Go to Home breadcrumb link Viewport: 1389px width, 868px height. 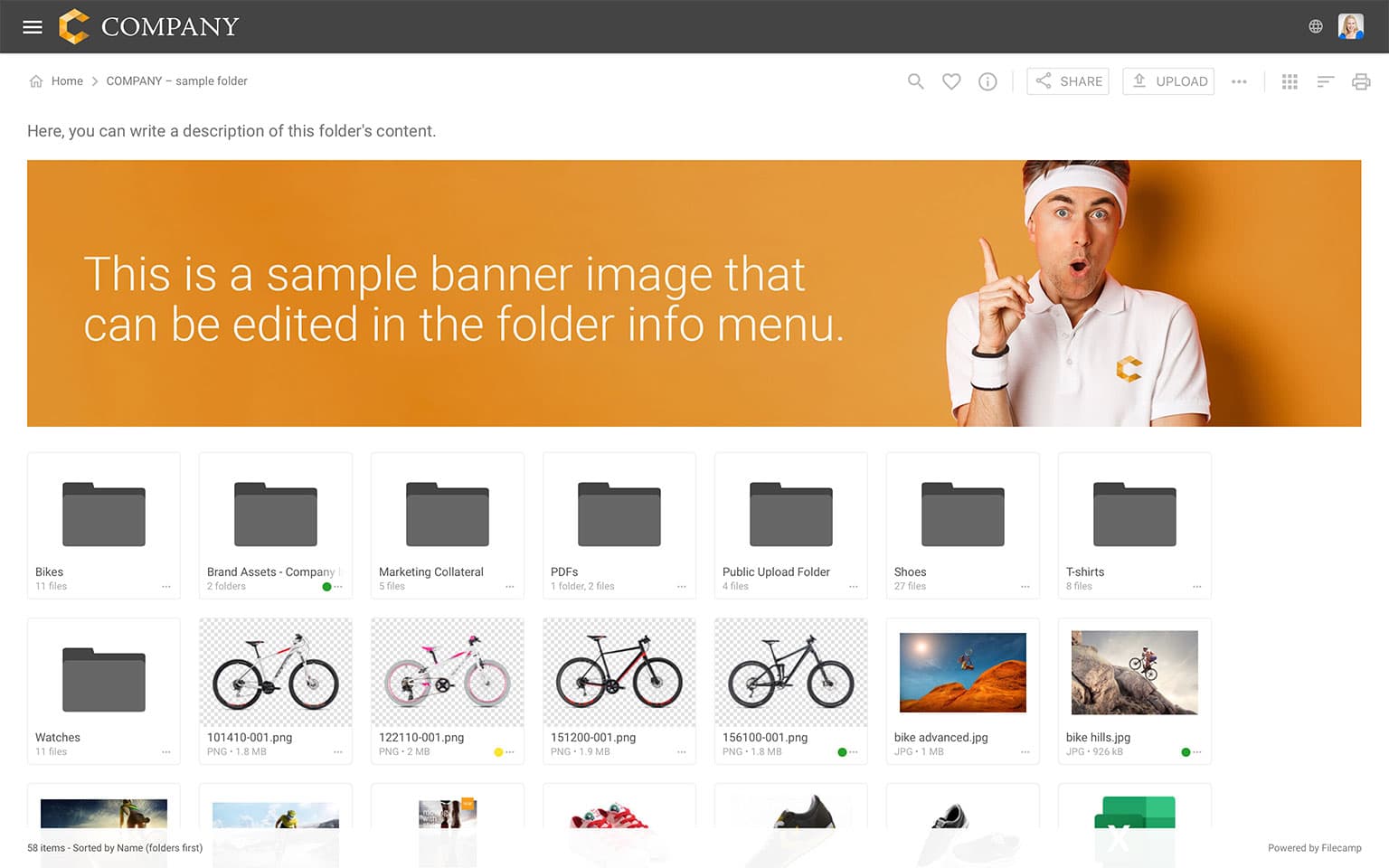point(67,81)
